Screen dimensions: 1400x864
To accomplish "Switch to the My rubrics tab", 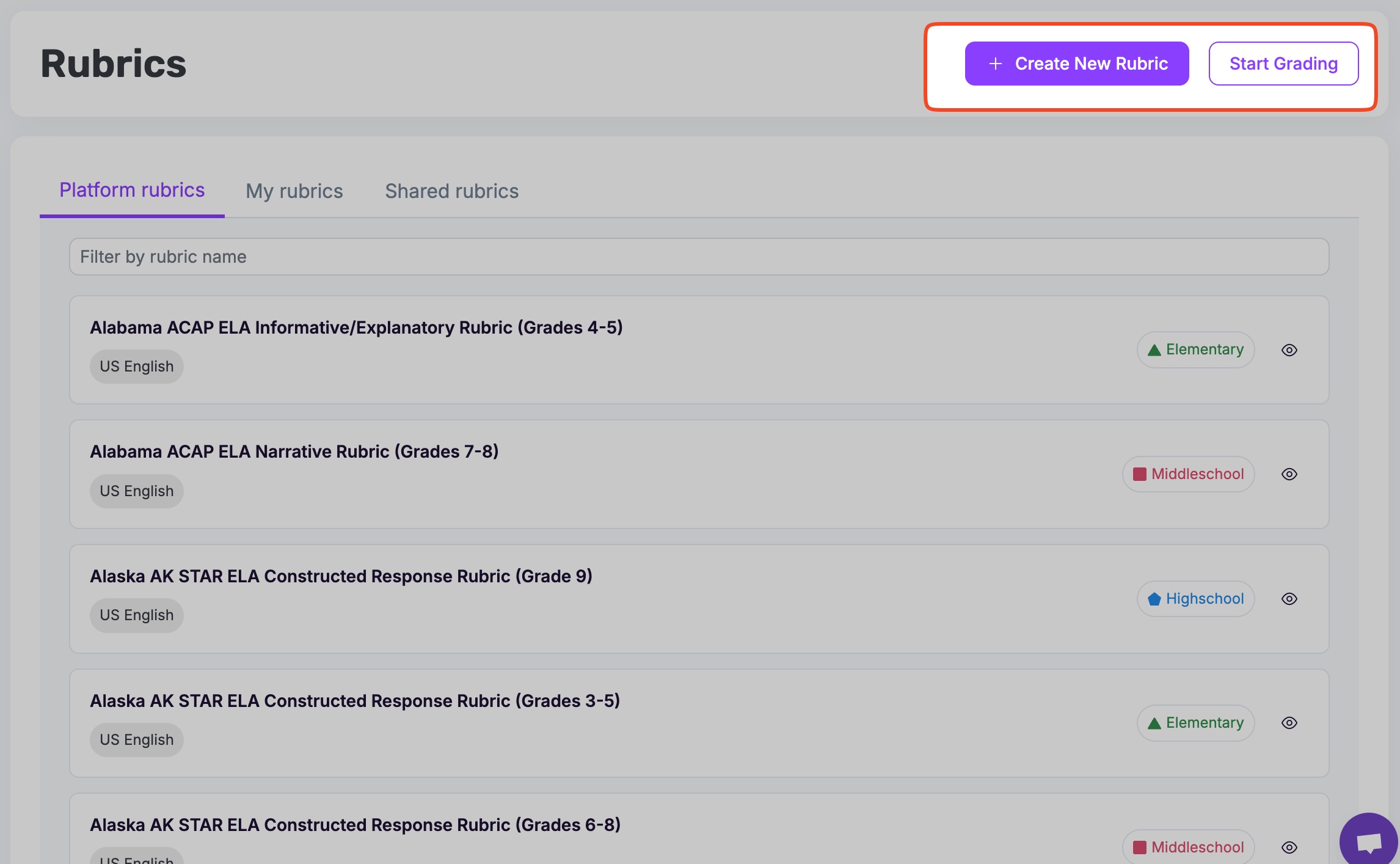I will tap(294, 191).
